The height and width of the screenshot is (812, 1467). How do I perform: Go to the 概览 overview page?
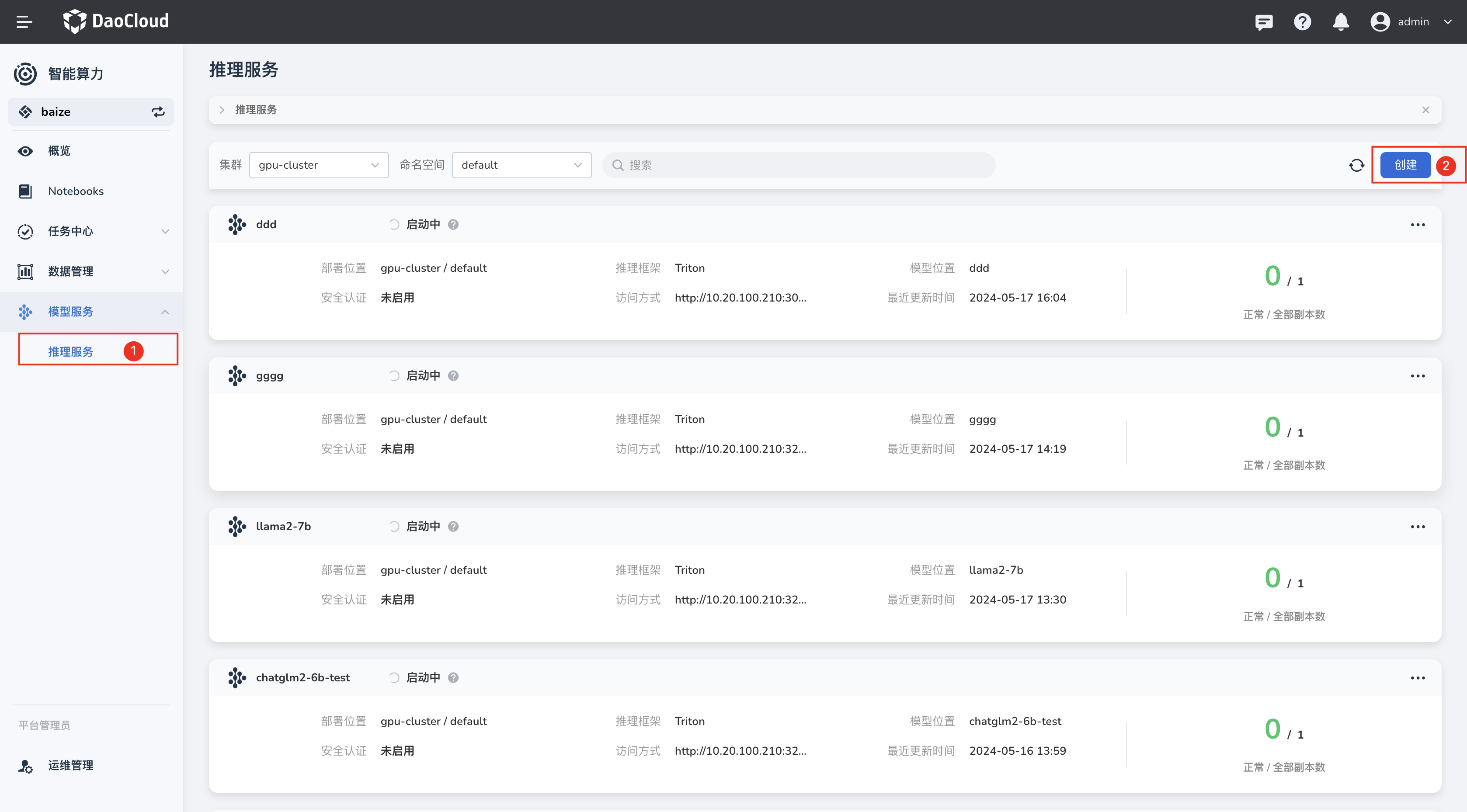point(59,151)
